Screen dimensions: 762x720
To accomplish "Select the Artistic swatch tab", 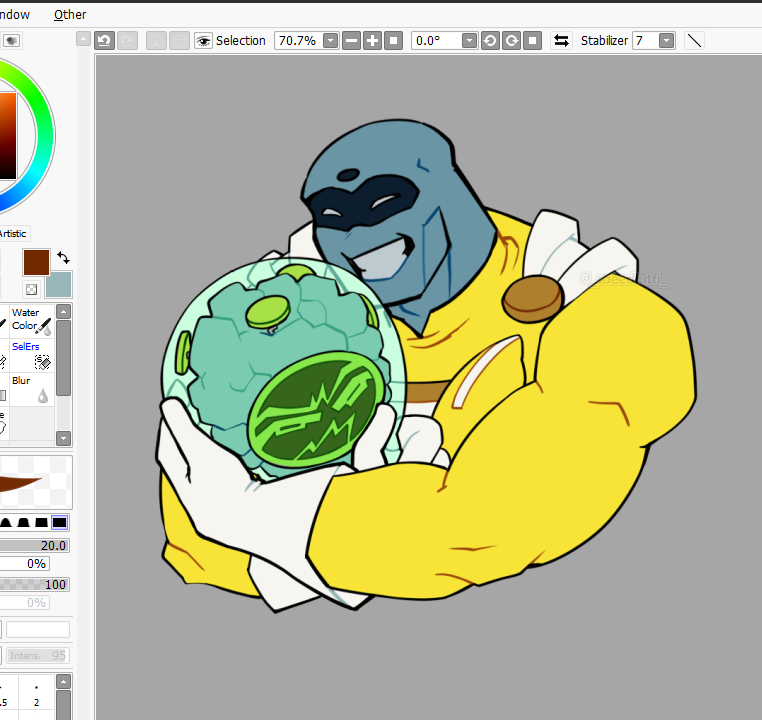I will point(14,234).
